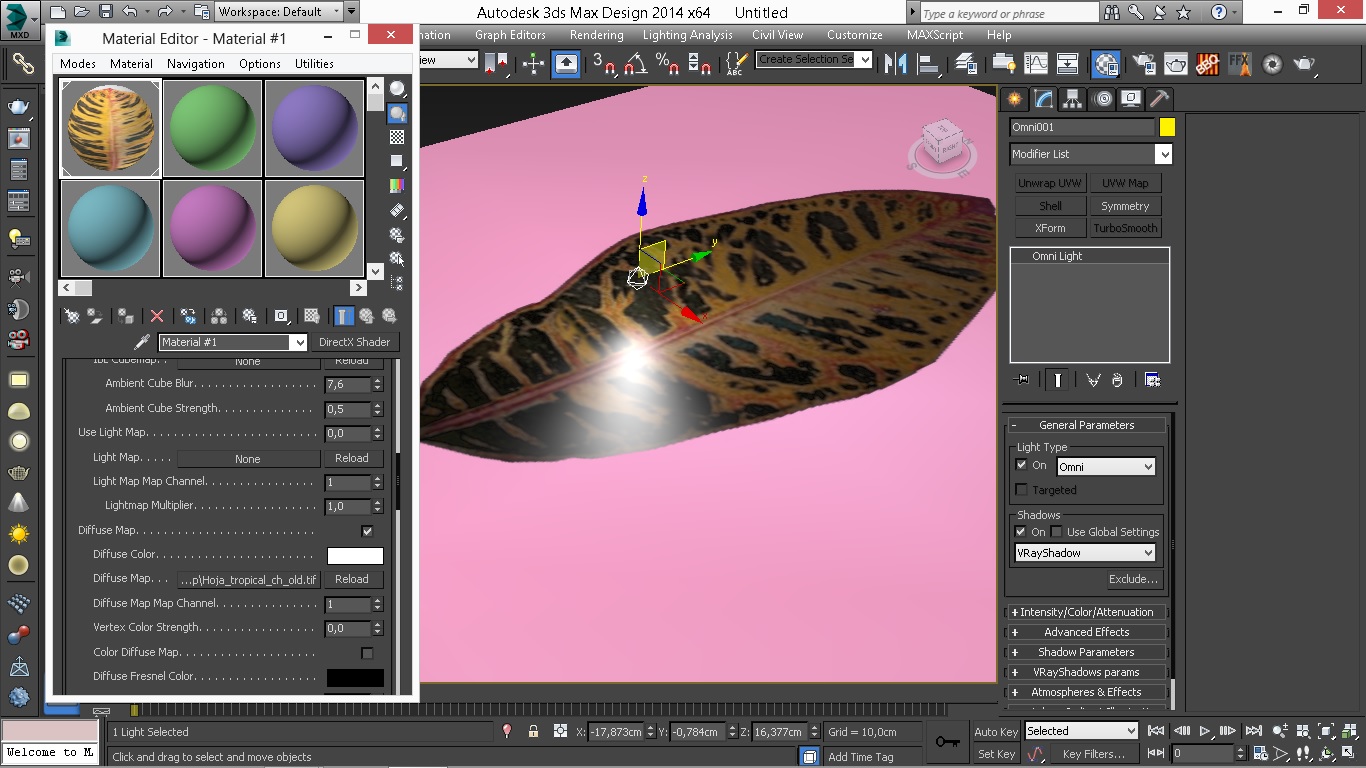Toggle the Shadows On checkbox

1021,532
